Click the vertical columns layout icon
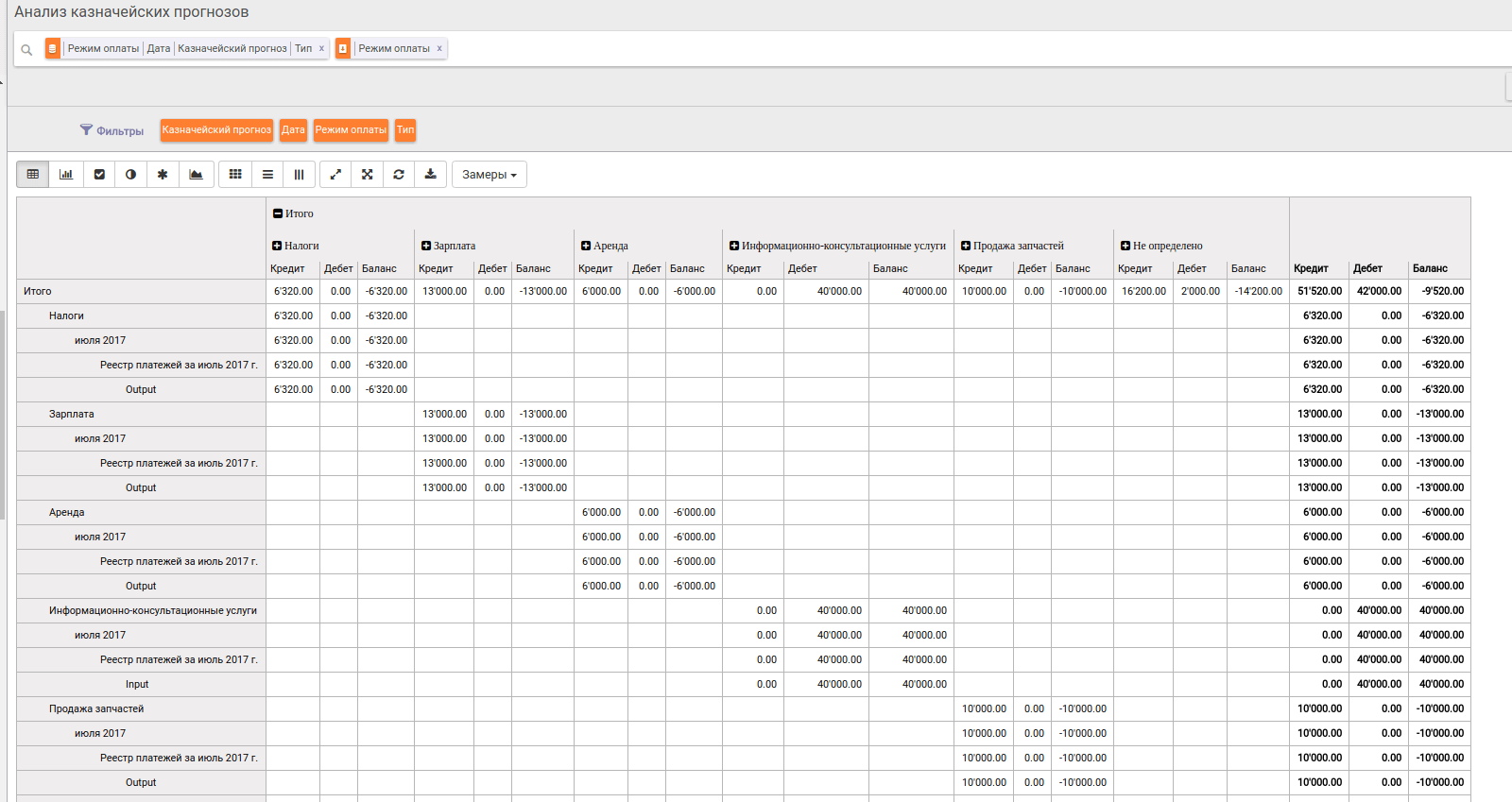The image size is (1512, 802). (x=299, y=174)
